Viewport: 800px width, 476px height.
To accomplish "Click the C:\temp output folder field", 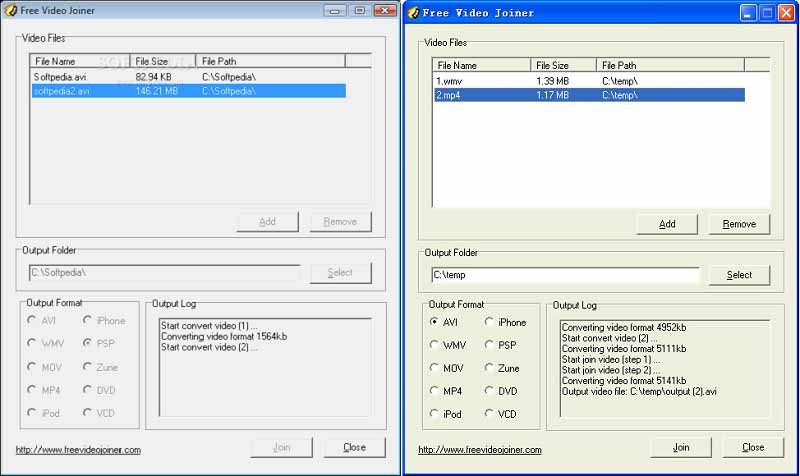I will coord(565,275).
